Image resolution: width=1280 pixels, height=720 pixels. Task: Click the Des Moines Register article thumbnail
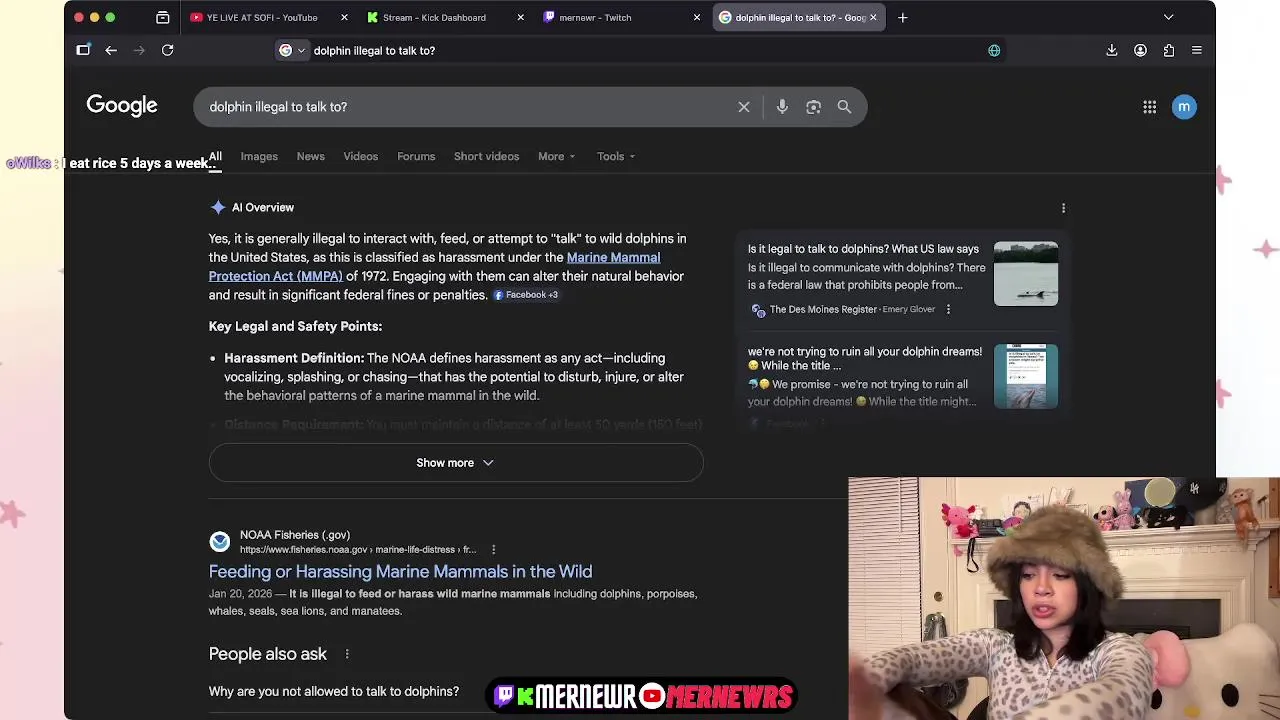point(1026,273)
